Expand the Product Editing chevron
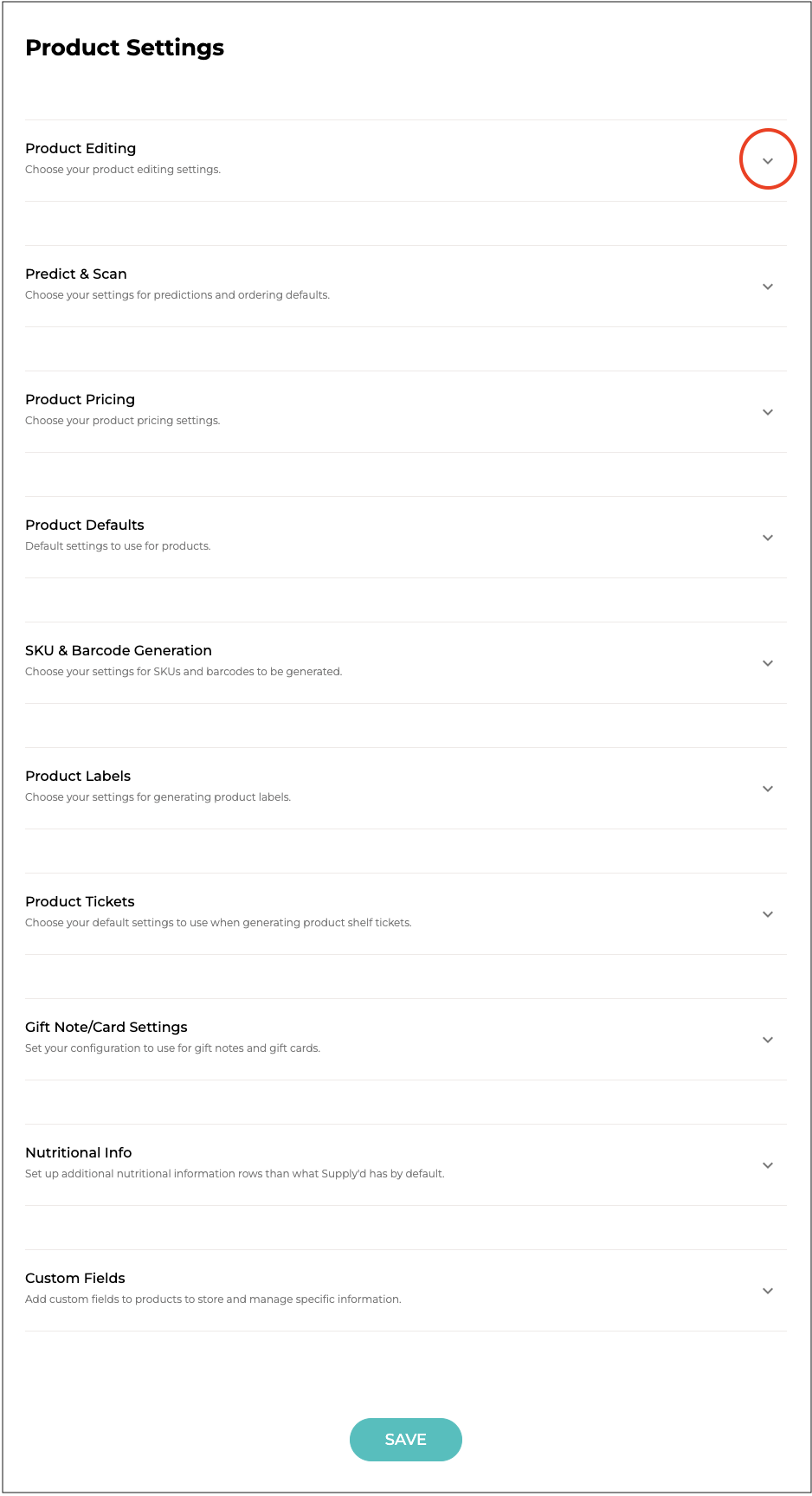The width and height of the screenshot is (812, 1496). (767, 161)
